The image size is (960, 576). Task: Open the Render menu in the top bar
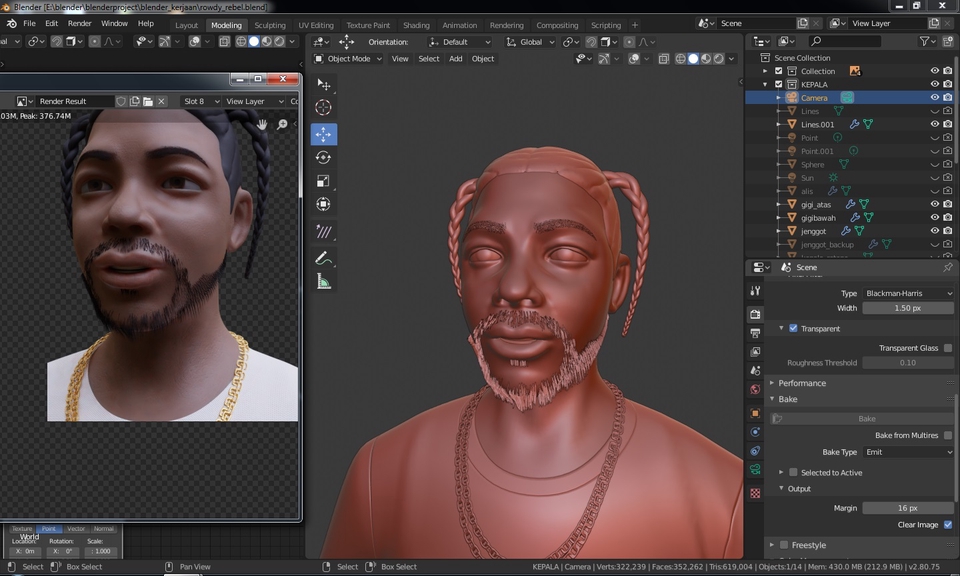pyautogui.click(x=79, y=23)
